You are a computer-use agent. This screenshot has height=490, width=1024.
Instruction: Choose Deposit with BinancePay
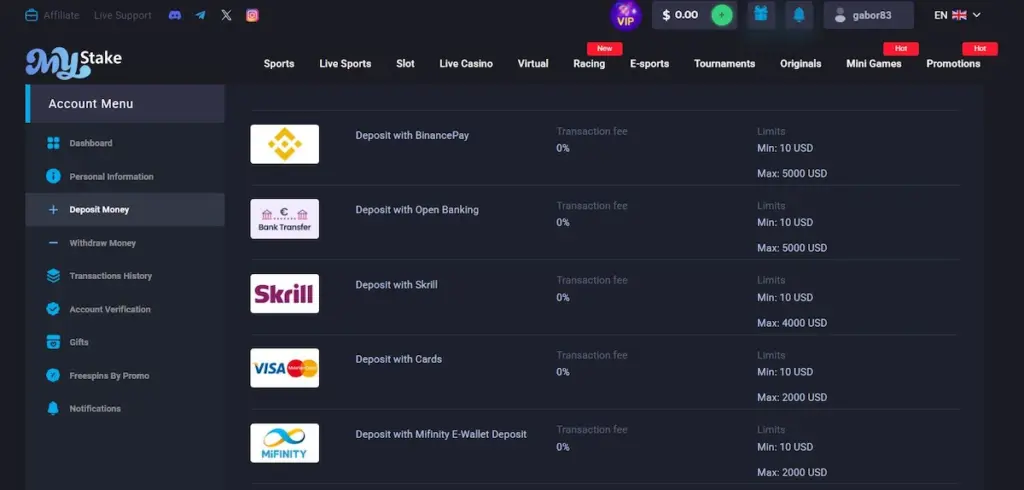(412, 135)
